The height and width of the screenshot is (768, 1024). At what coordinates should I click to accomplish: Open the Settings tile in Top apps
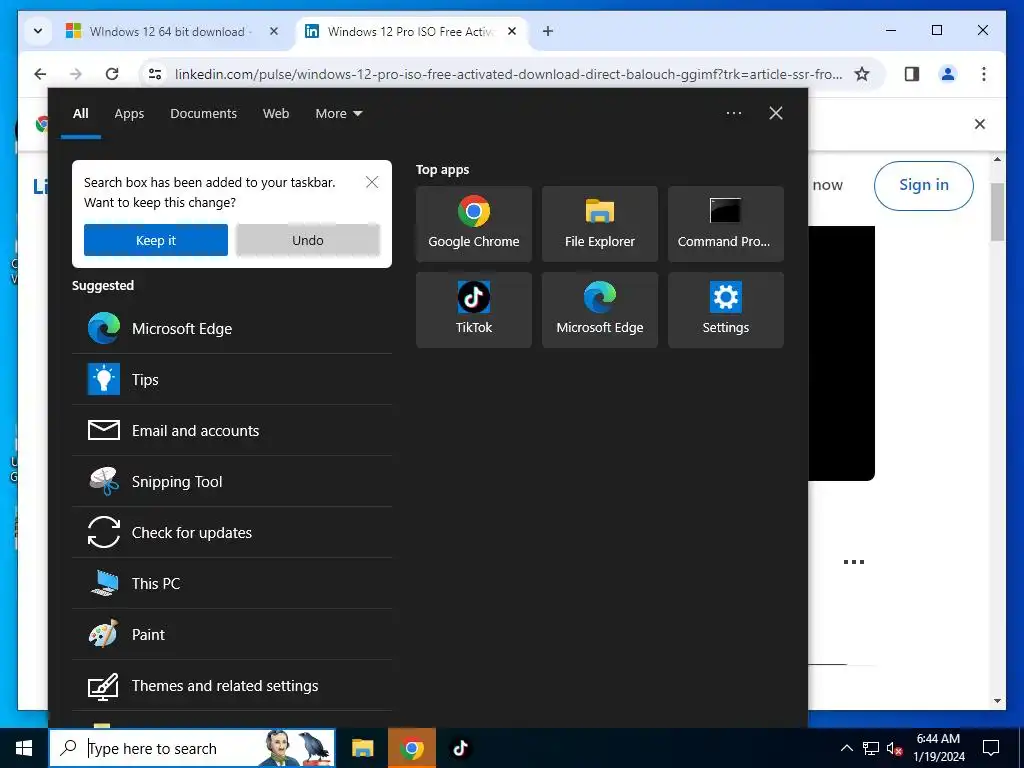click(726, 310)
